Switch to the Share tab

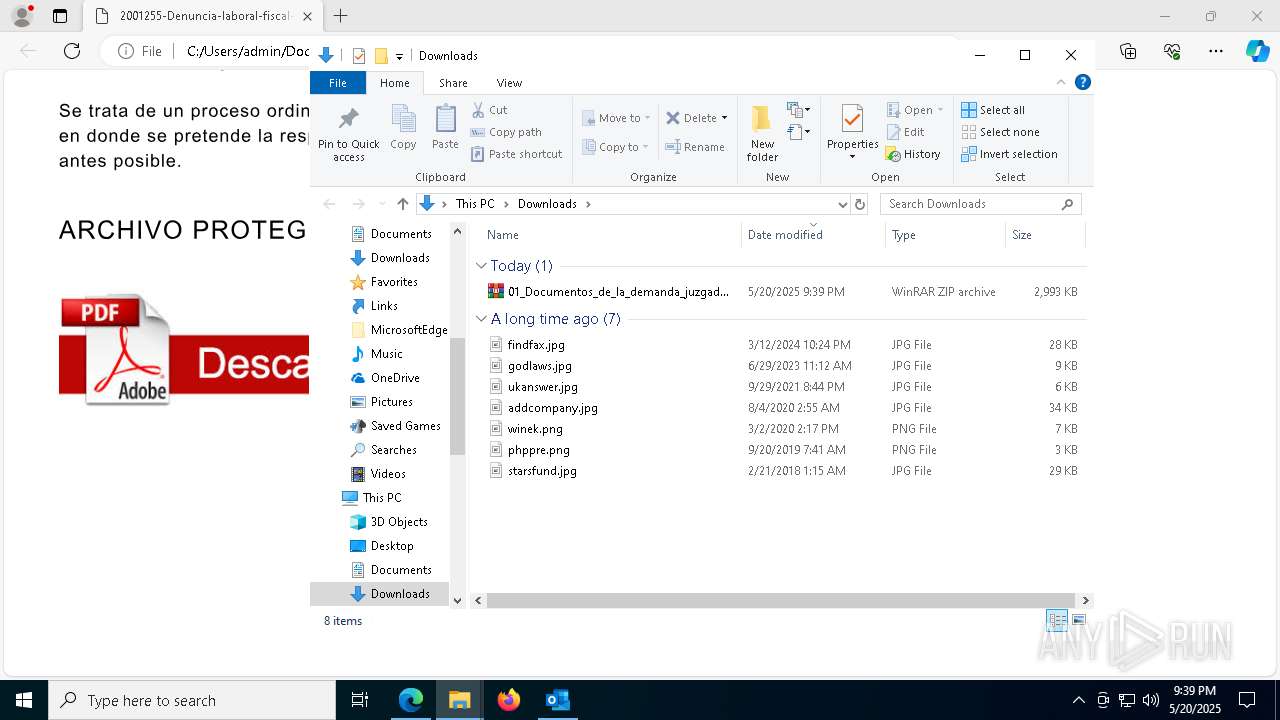(453, 83)
